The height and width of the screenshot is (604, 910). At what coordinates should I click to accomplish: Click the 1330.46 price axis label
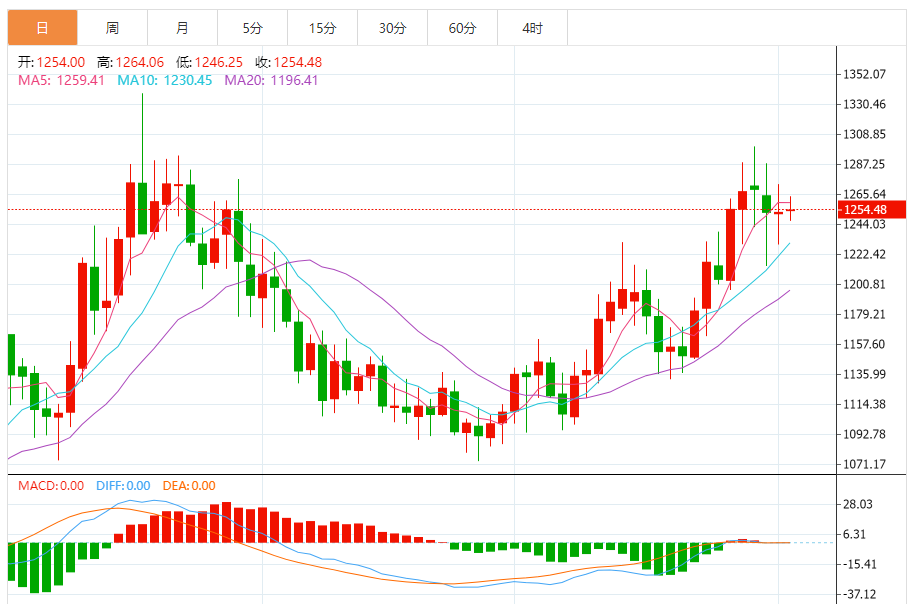pyautogui.click(x=864, y=104)
